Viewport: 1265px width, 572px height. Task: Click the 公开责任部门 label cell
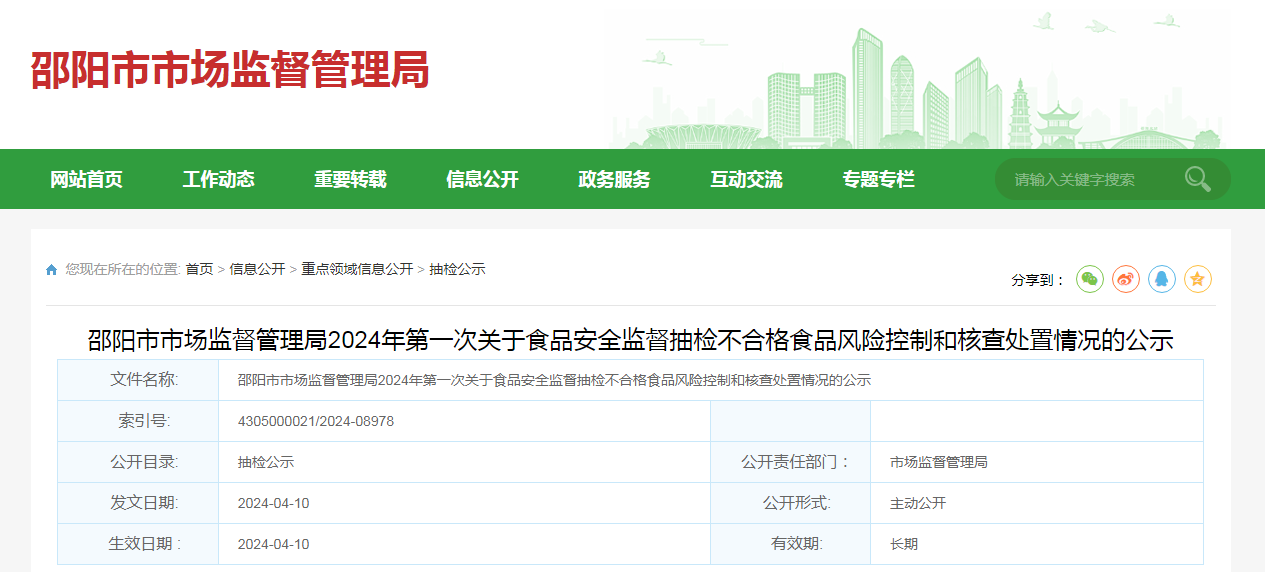791,462
